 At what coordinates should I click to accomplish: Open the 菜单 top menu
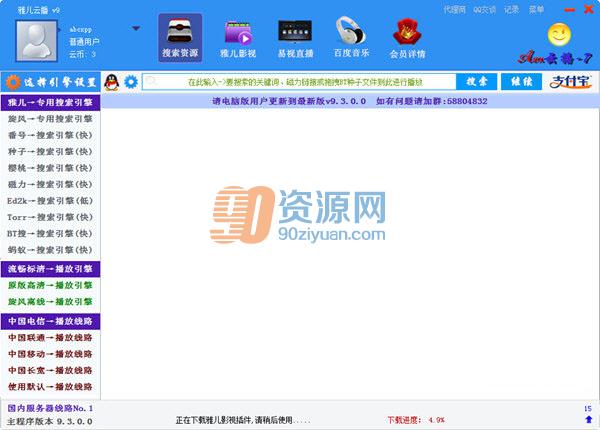pos(536,10)
